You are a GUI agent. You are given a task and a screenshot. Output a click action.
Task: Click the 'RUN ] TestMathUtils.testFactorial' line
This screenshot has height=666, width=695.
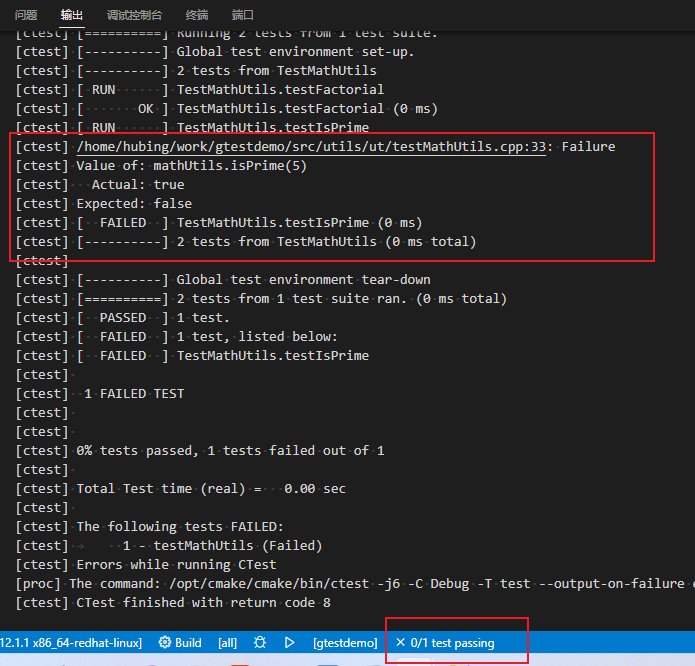200,90
